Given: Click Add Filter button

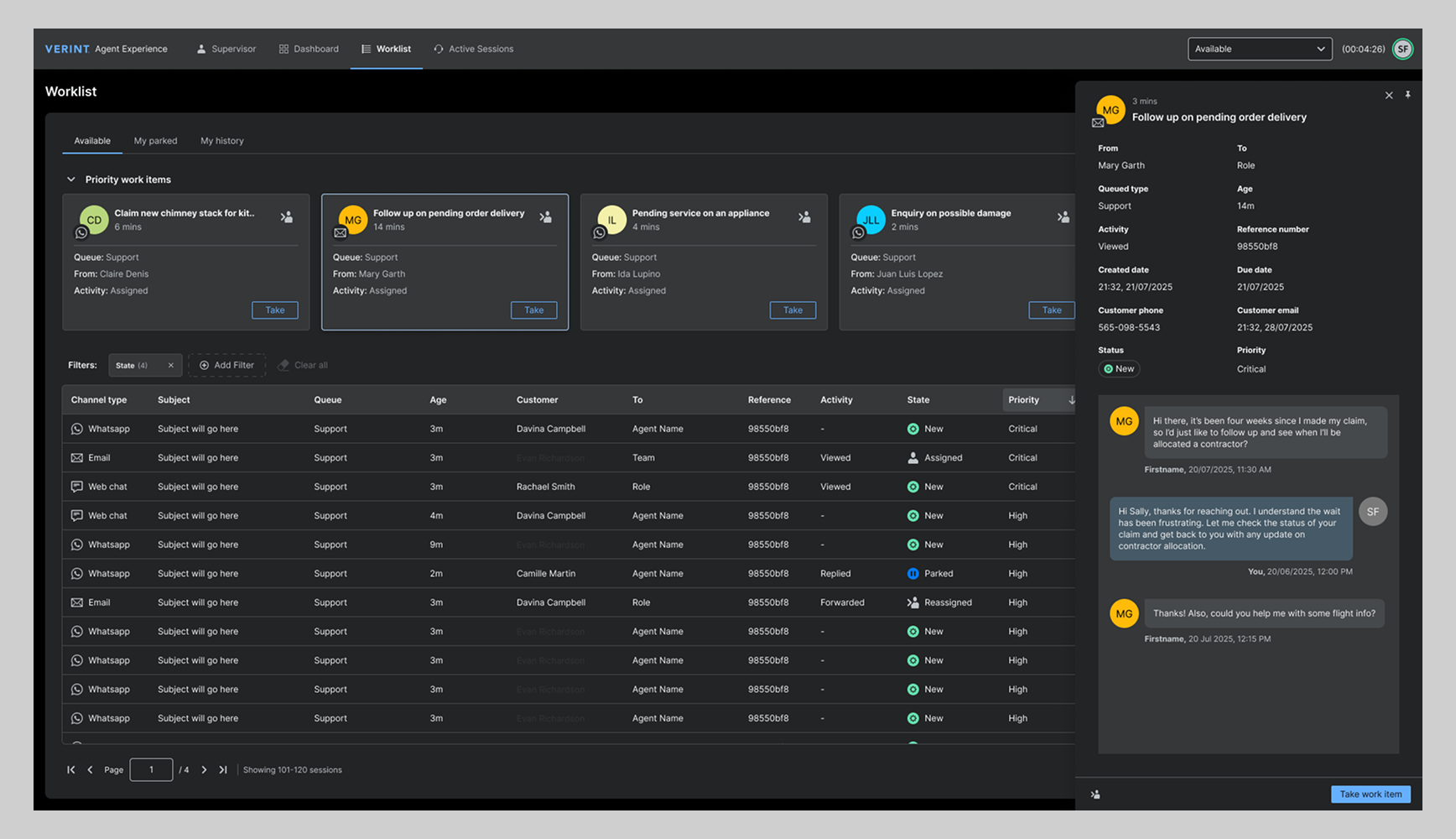Looking at the screenshot, I should [x=226, y=366].
